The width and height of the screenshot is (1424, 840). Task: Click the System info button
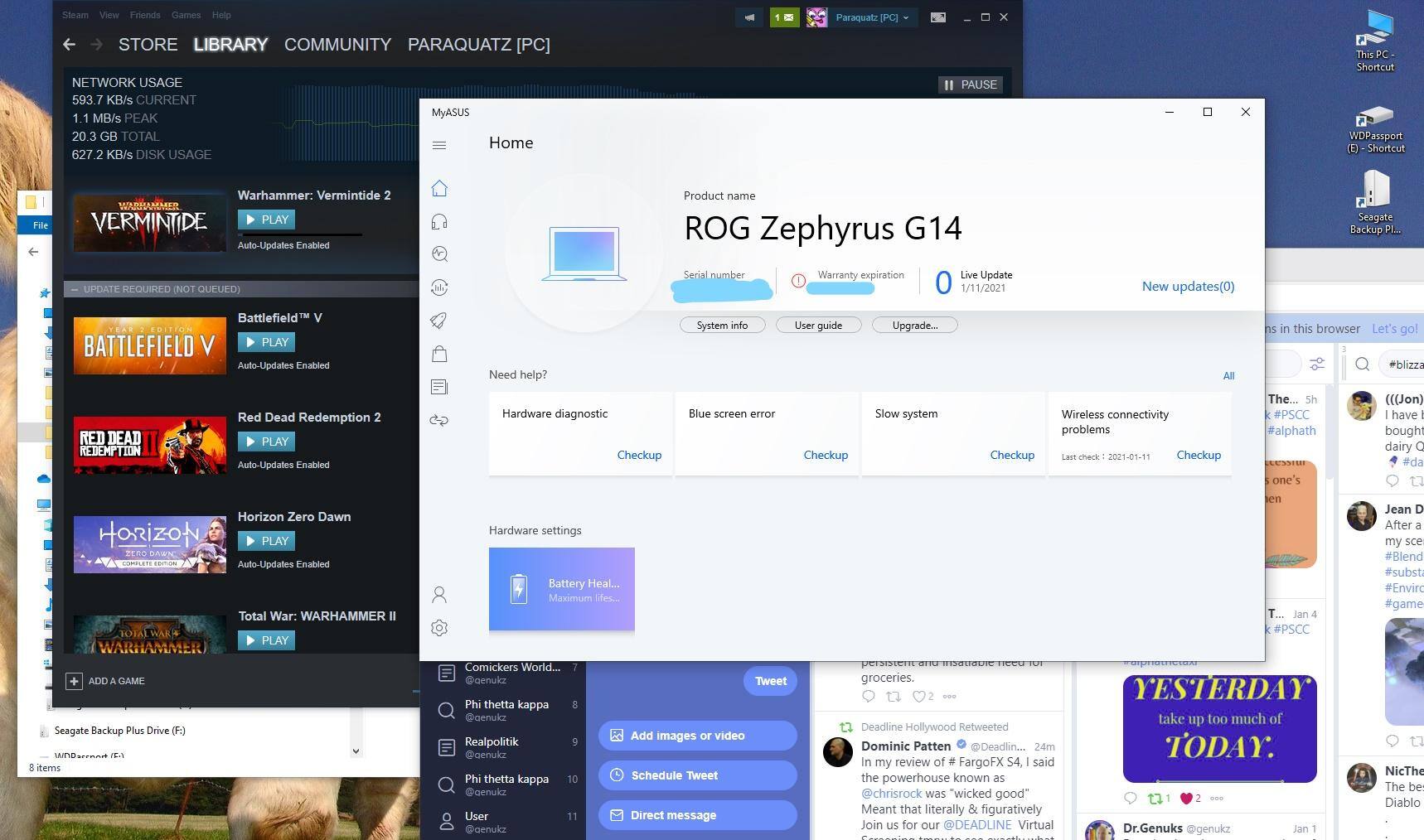tap(722, 326)
